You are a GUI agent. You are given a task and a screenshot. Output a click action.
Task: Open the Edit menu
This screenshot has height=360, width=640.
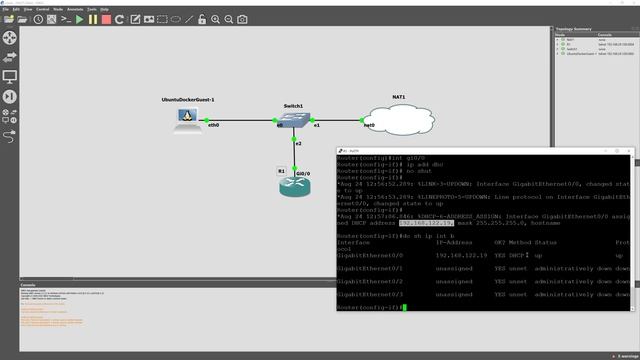point(16,9)
